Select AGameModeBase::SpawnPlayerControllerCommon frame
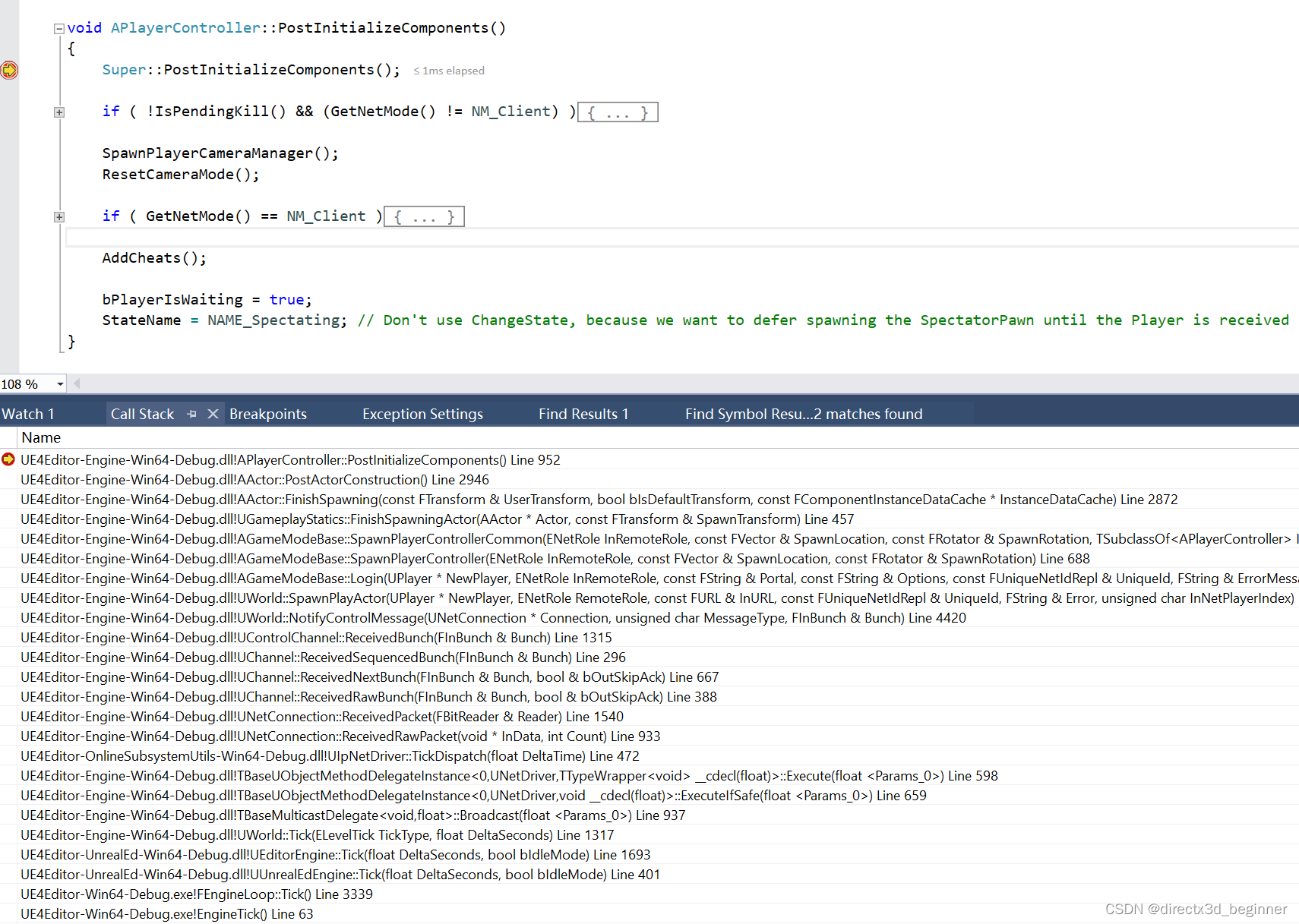 [658, 538]
